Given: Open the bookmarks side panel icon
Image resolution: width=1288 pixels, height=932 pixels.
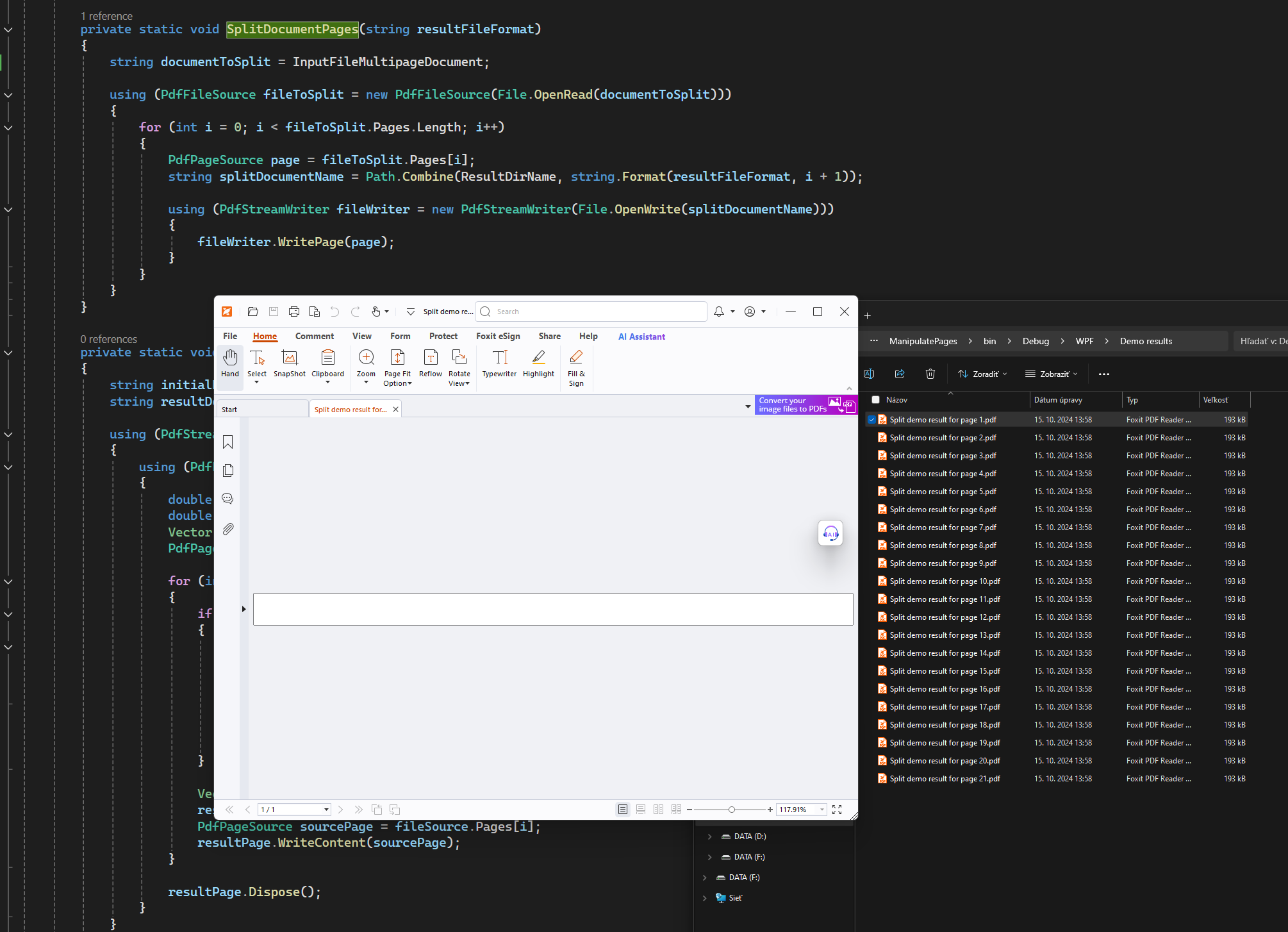Looking at the screenshot, I should coord(227,442).
